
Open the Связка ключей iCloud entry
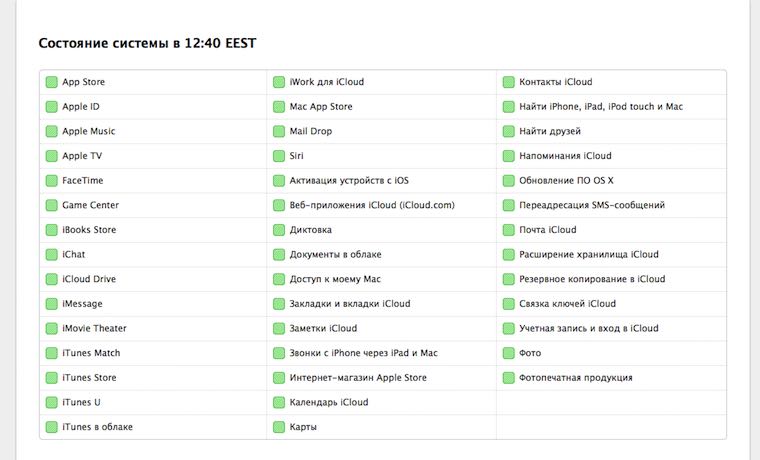coord(568,304)
